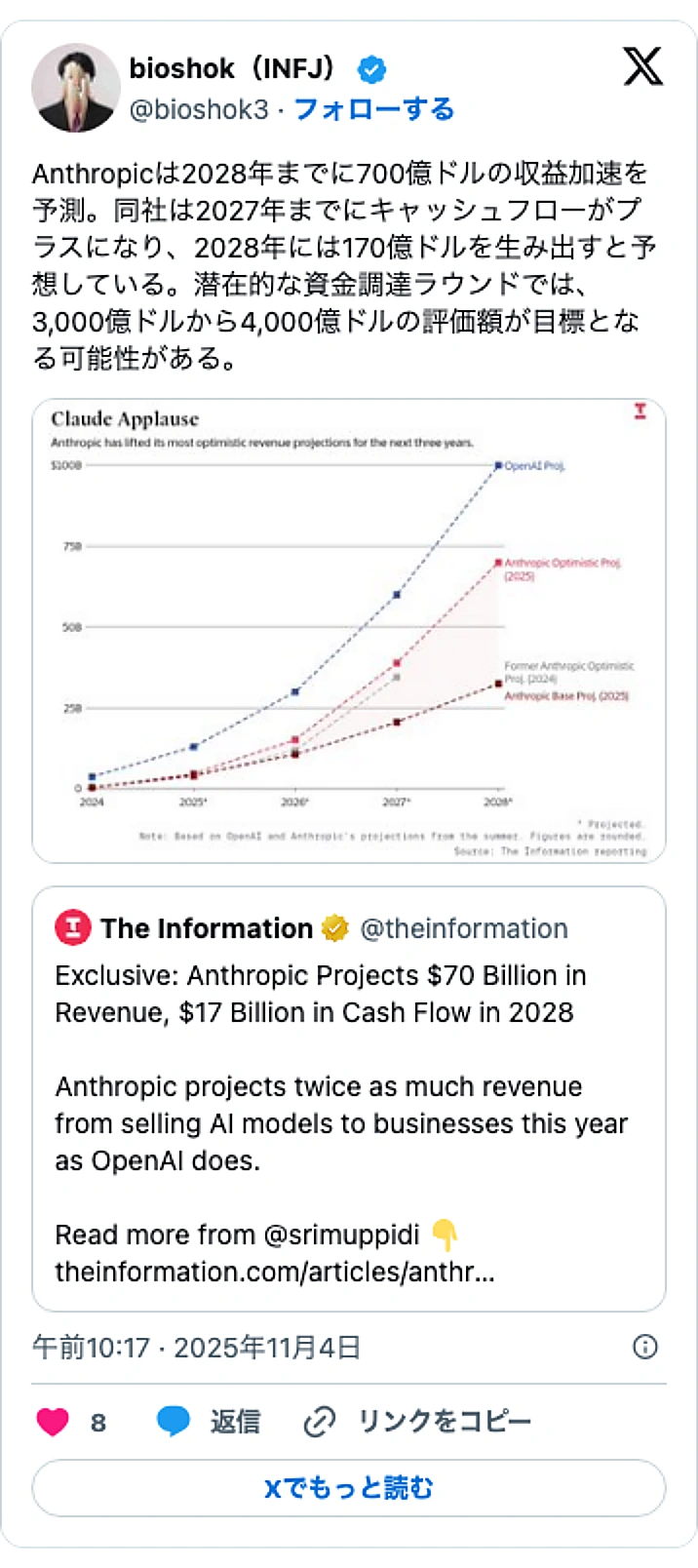Click bioshok's blue verified badge
Image resolution: width=698 pixels, height=1568 pixels.
pyautogui.click(x=373, y=67)
